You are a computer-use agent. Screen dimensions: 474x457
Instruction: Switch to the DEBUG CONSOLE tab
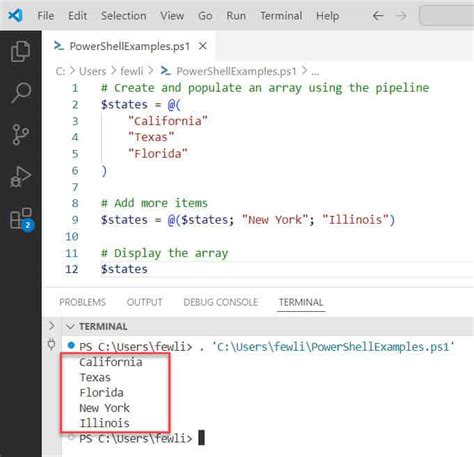pyautogui.click(x=220, y=302)
